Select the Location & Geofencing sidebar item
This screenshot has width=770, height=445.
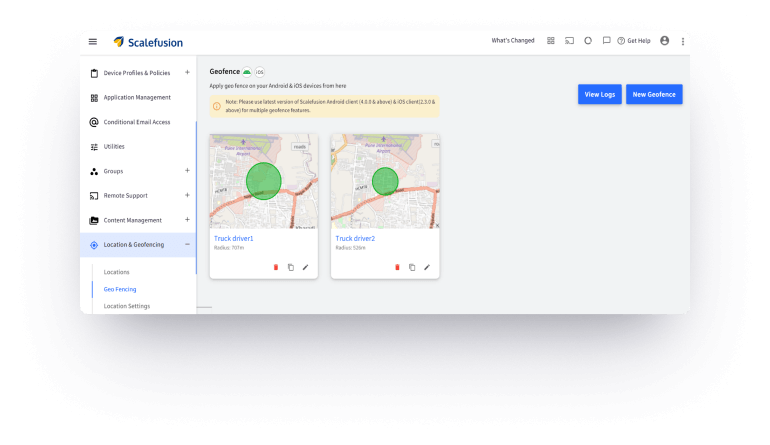point(138,245)
